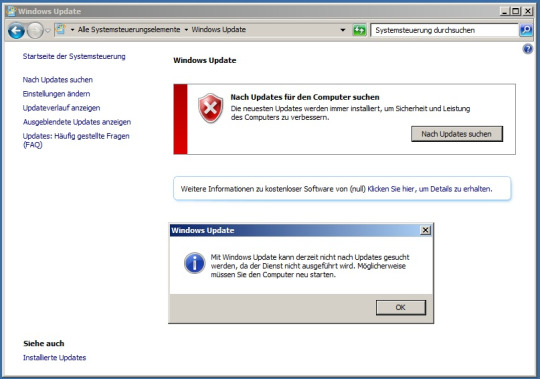Click the magnifier search icon

(x=526, y=30)
